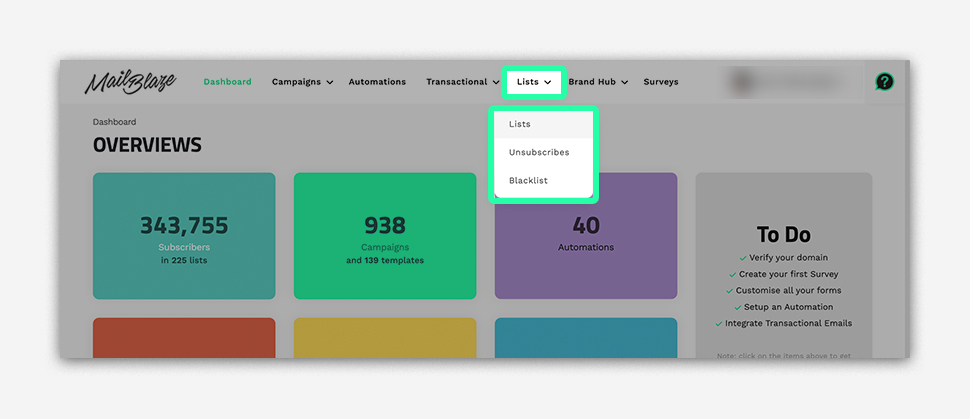Open Surveys from the navigation bar

coord(661,82)
